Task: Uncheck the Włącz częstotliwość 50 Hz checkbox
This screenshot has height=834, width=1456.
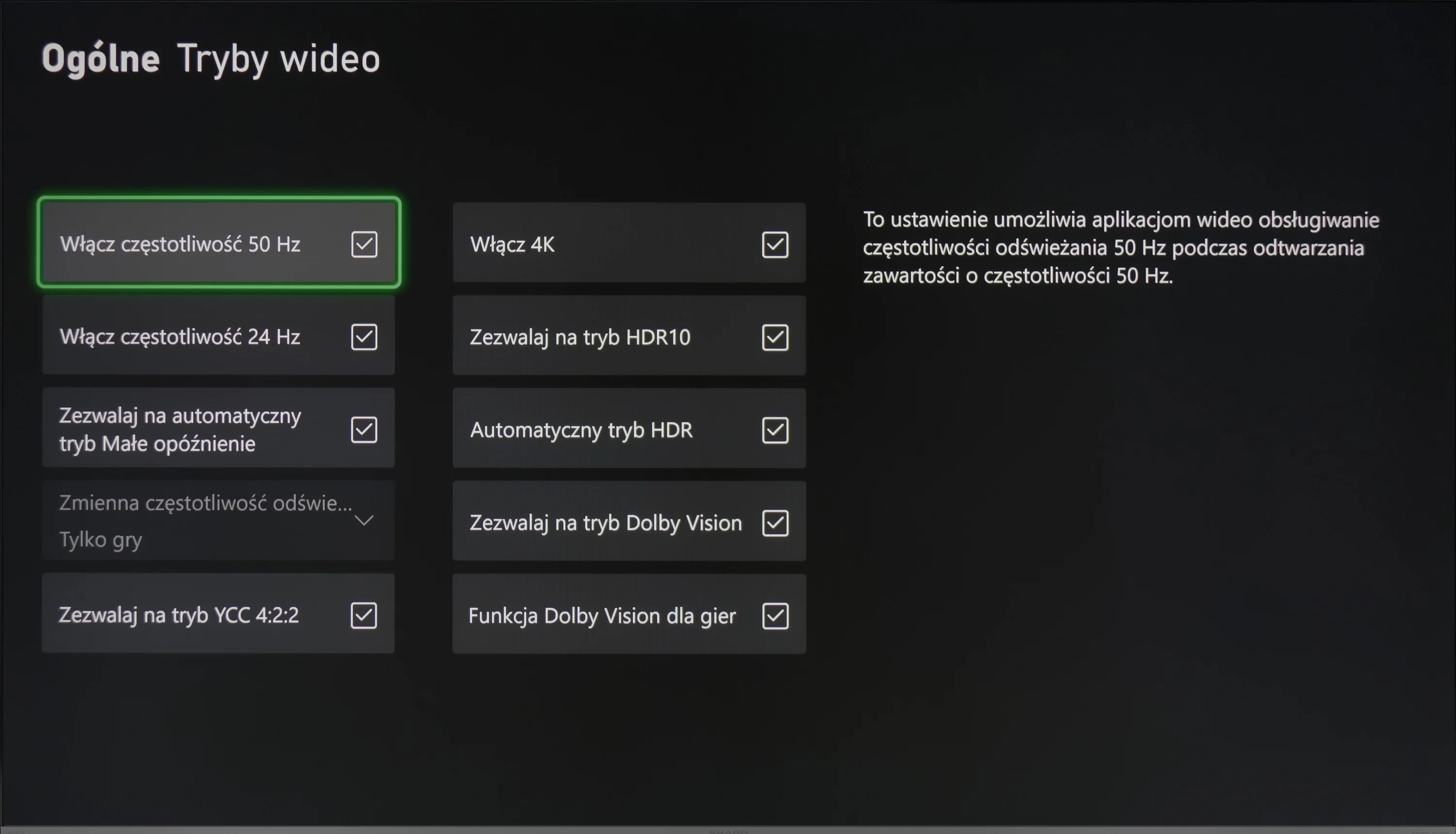Action: click(x=364, y=244)
